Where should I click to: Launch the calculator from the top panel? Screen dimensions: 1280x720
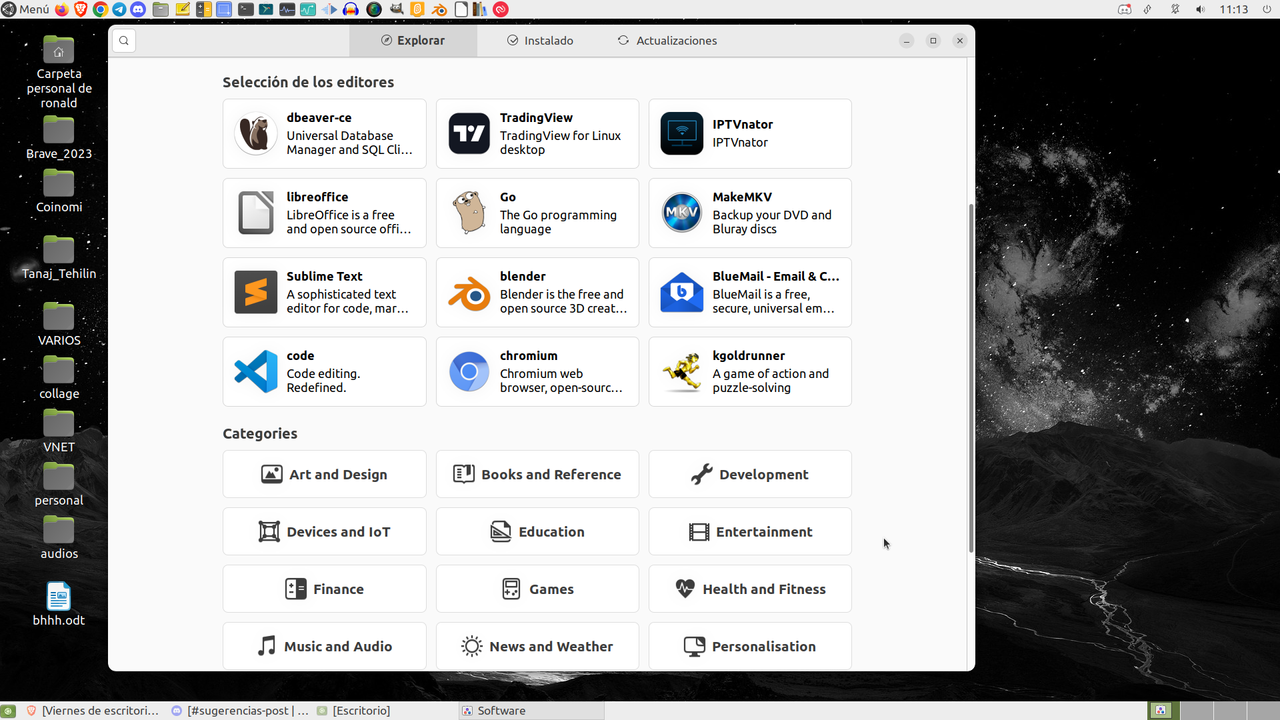pos(203,9)
